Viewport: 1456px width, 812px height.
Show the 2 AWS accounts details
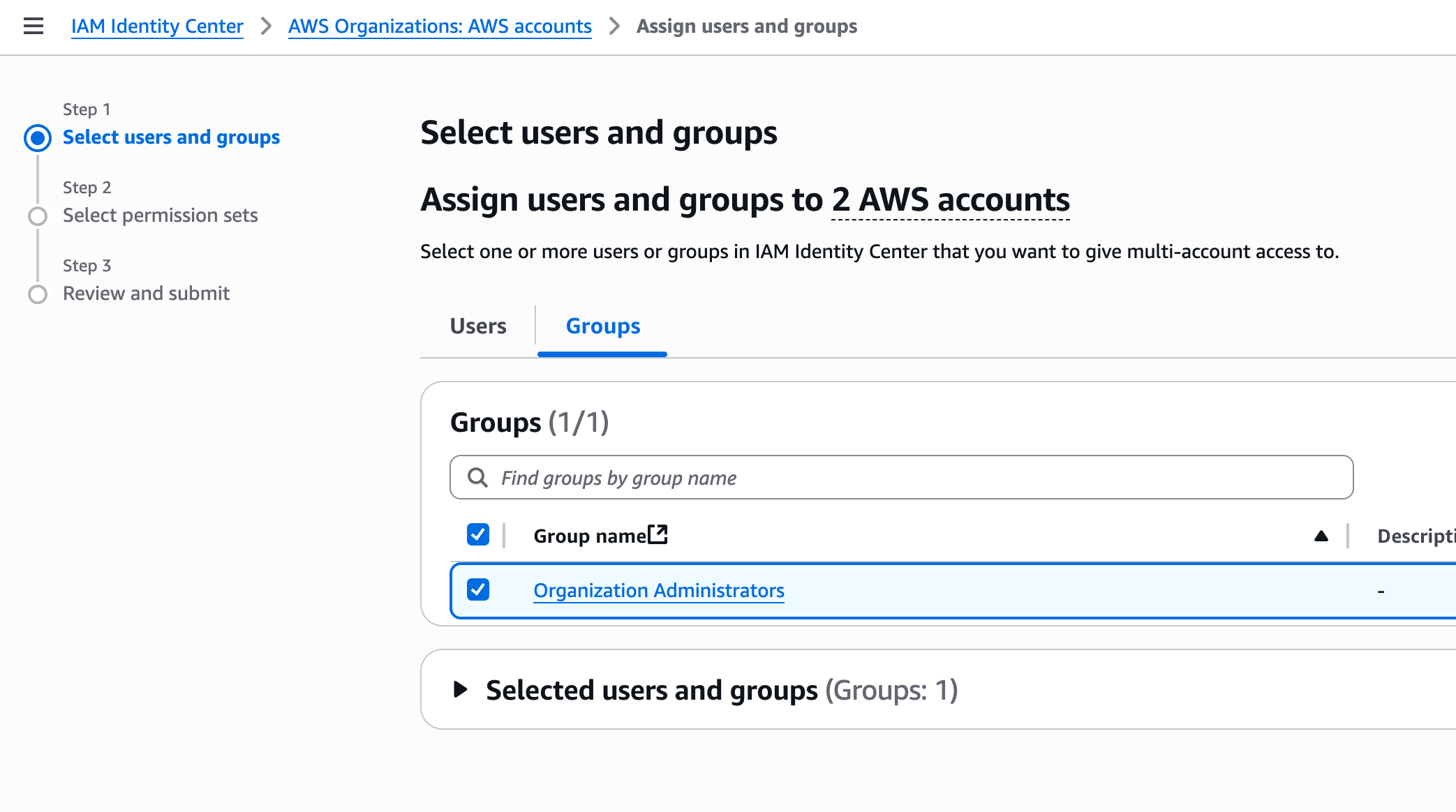(951, 200)
